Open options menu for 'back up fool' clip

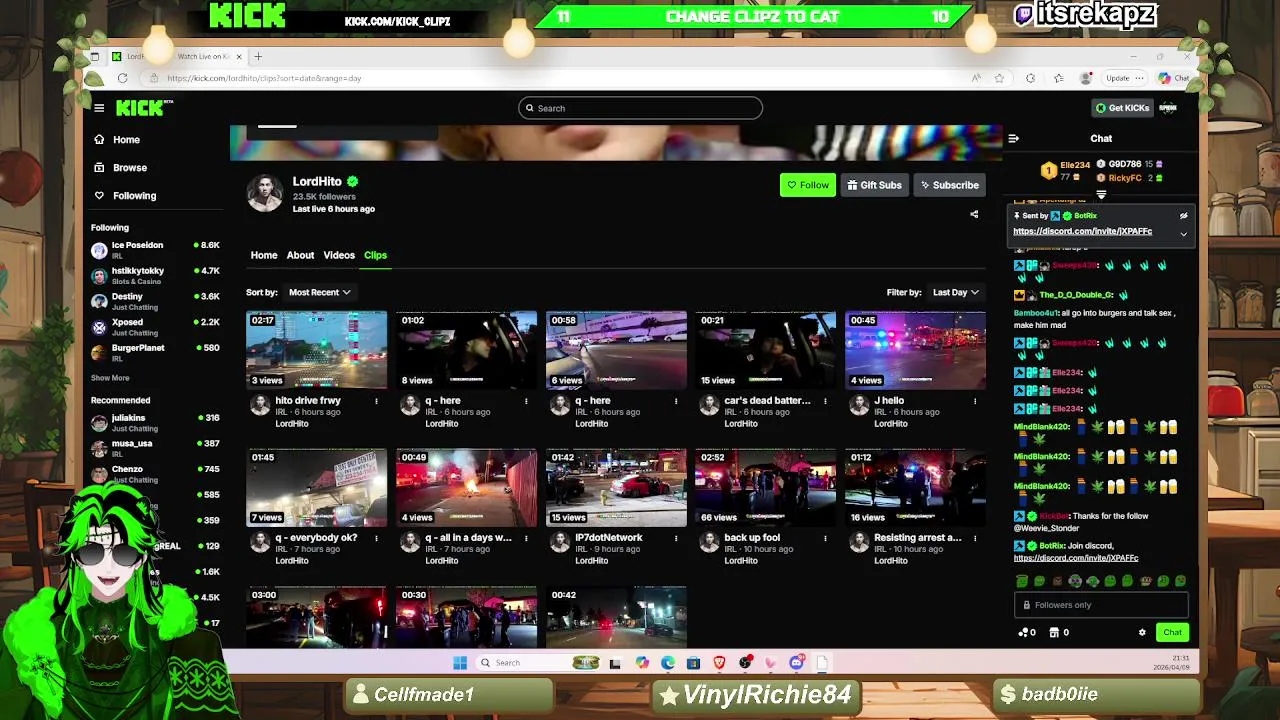(x=825, y=538)
